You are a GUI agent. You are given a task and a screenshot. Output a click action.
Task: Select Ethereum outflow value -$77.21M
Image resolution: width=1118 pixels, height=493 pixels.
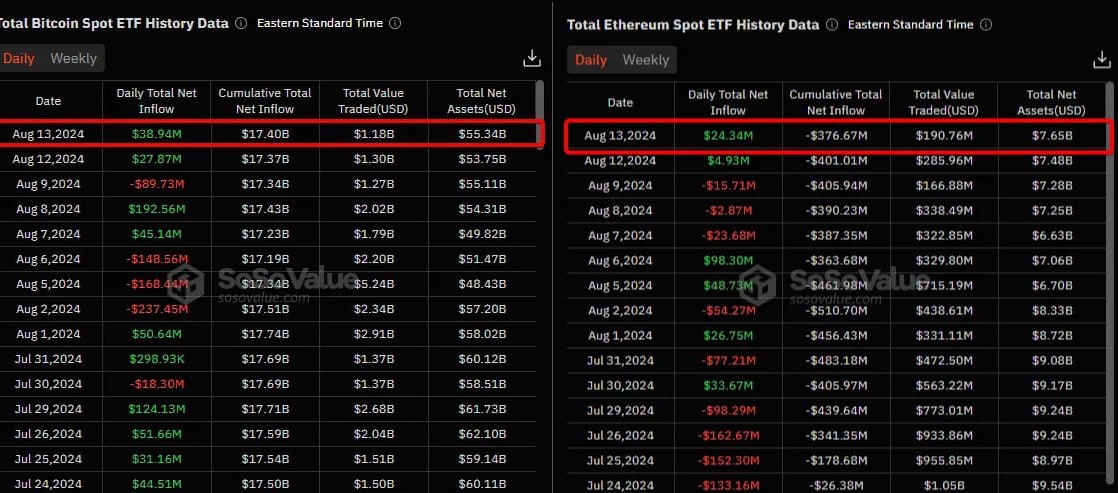point(728,360)
